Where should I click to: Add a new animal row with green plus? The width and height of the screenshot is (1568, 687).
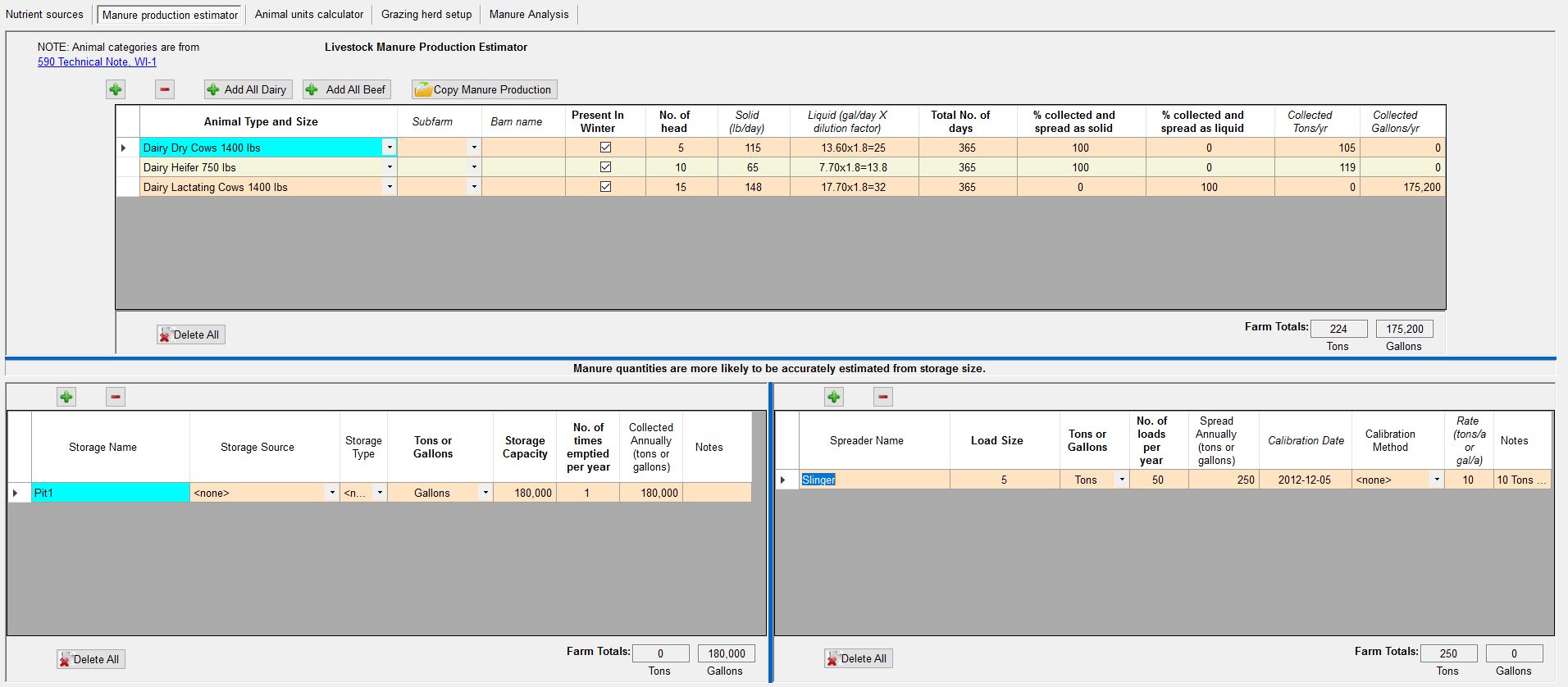click(116, 89)
